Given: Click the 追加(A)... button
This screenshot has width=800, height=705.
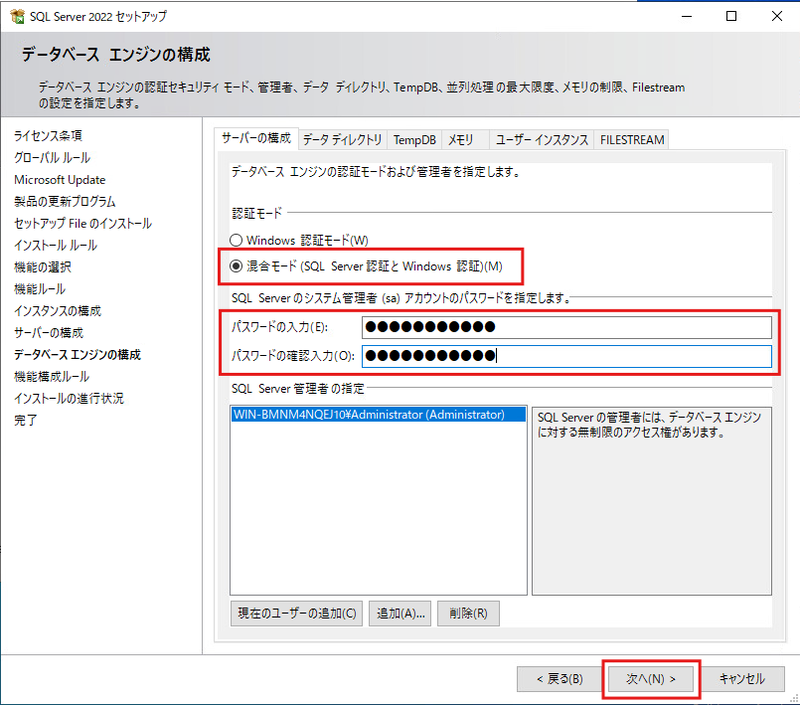Looking at the screenshot, I should click(x=401, y=613).
